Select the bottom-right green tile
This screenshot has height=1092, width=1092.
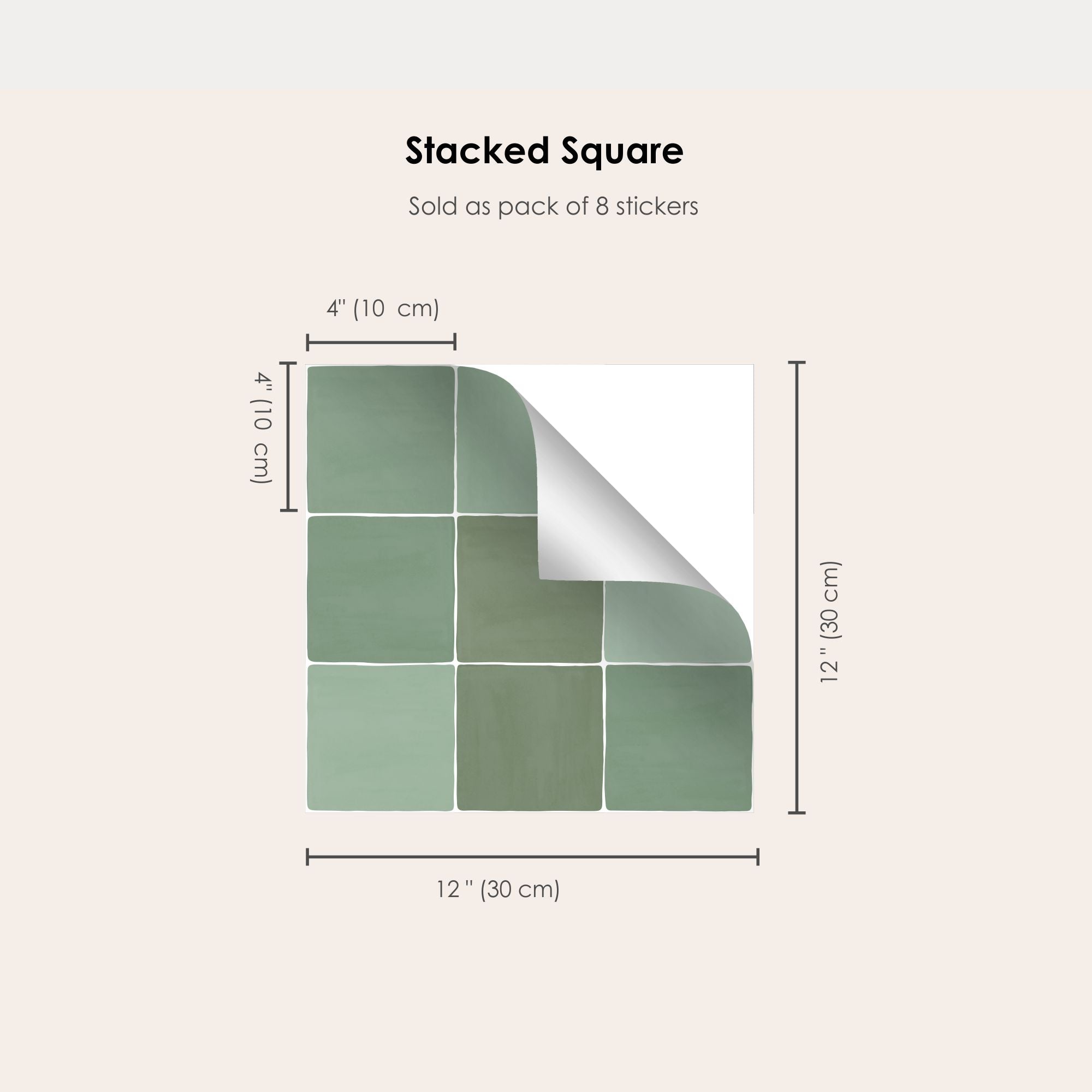678,738
